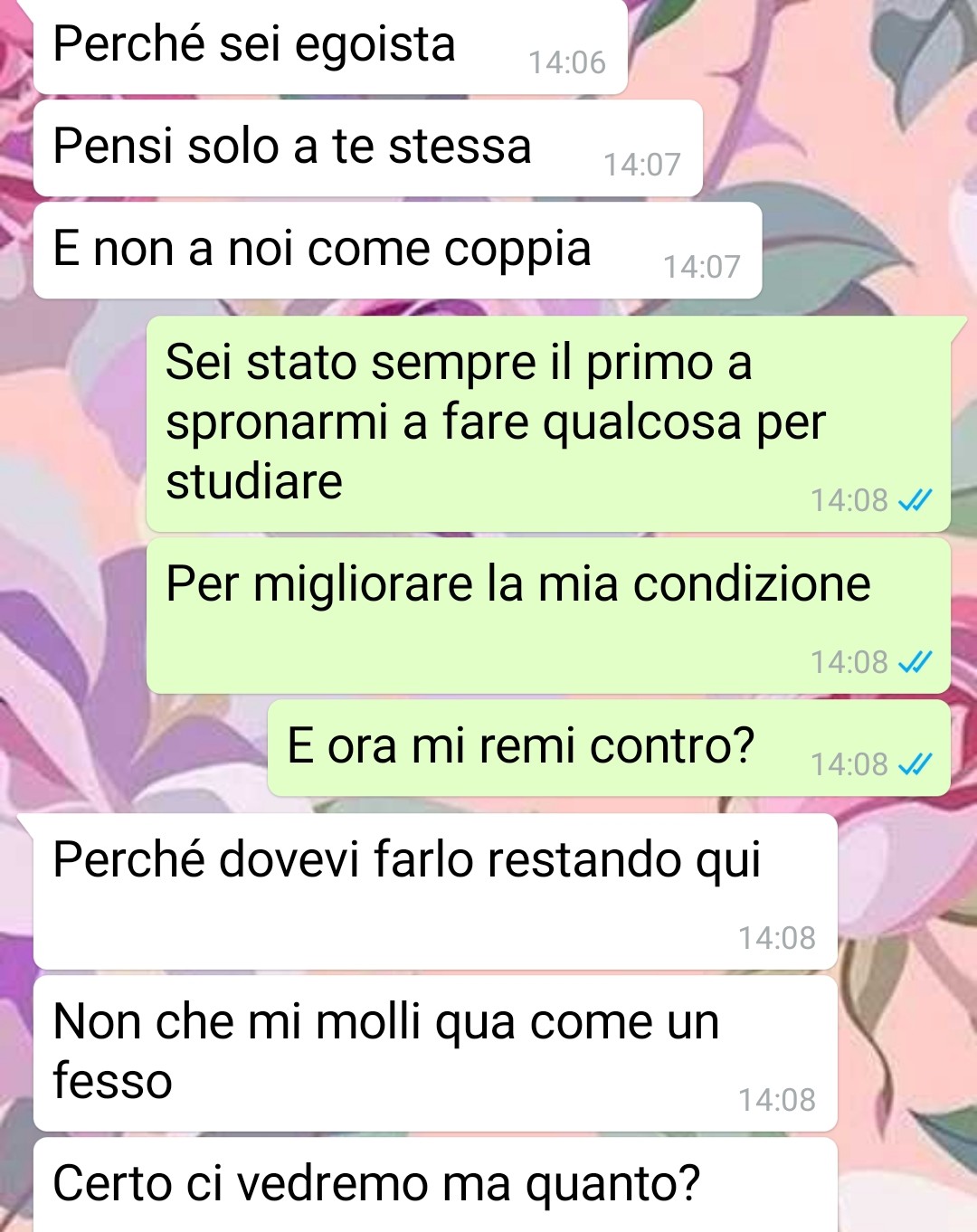Tap the 14:07 timestamp beside 'Pensi solo a te stessa'
Image resolution: width=977 pixels, height=1232 pixels.
point(642,165)
